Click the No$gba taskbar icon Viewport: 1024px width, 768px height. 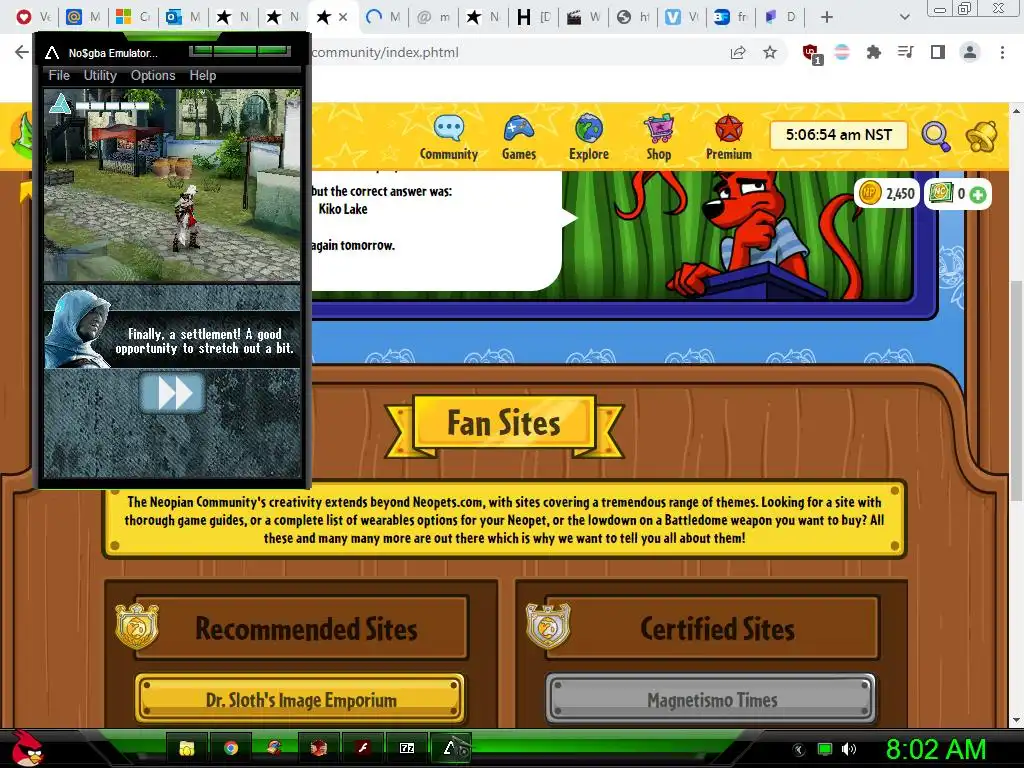(452, 748)
